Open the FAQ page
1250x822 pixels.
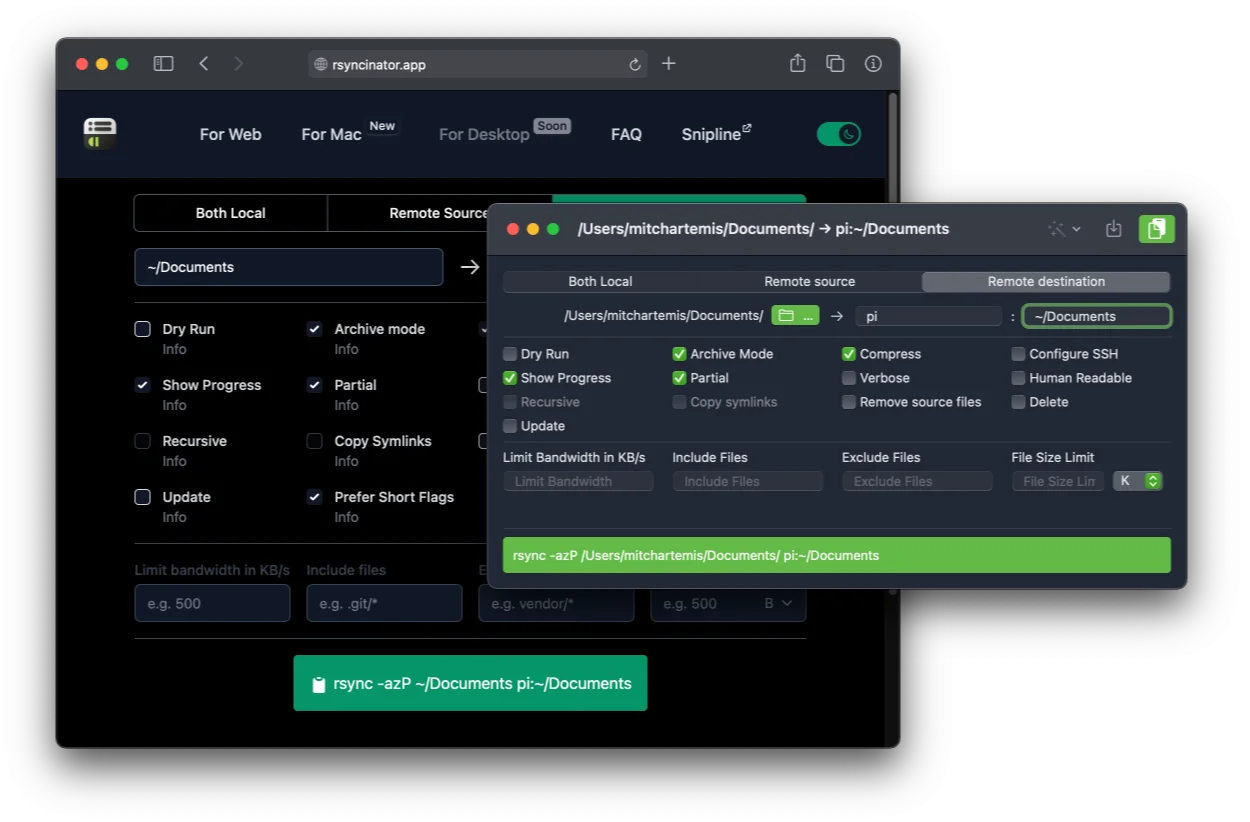coord(626,133)
